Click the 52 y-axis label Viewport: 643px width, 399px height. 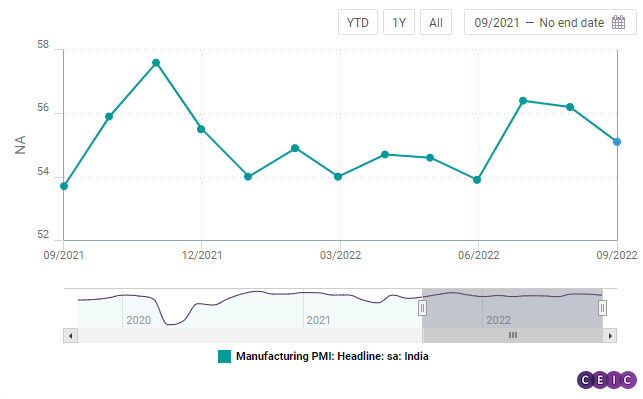click(43, 235)
